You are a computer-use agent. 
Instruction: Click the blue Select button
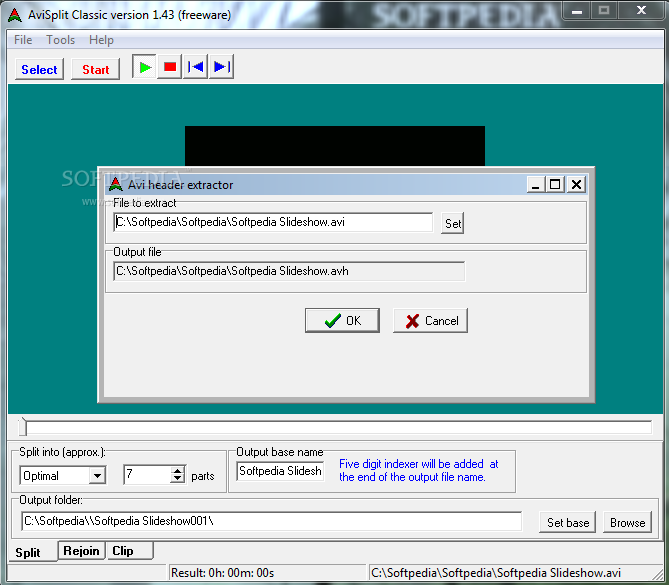click(x=39, y=69)
